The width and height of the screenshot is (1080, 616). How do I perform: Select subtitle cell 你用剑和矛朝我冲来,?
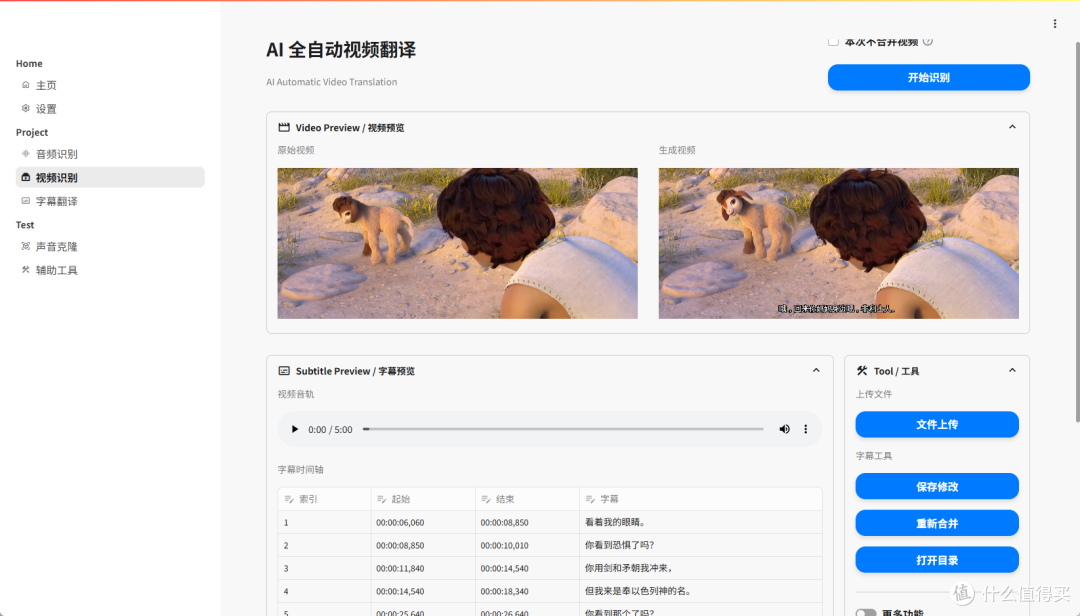click(700, 568)
